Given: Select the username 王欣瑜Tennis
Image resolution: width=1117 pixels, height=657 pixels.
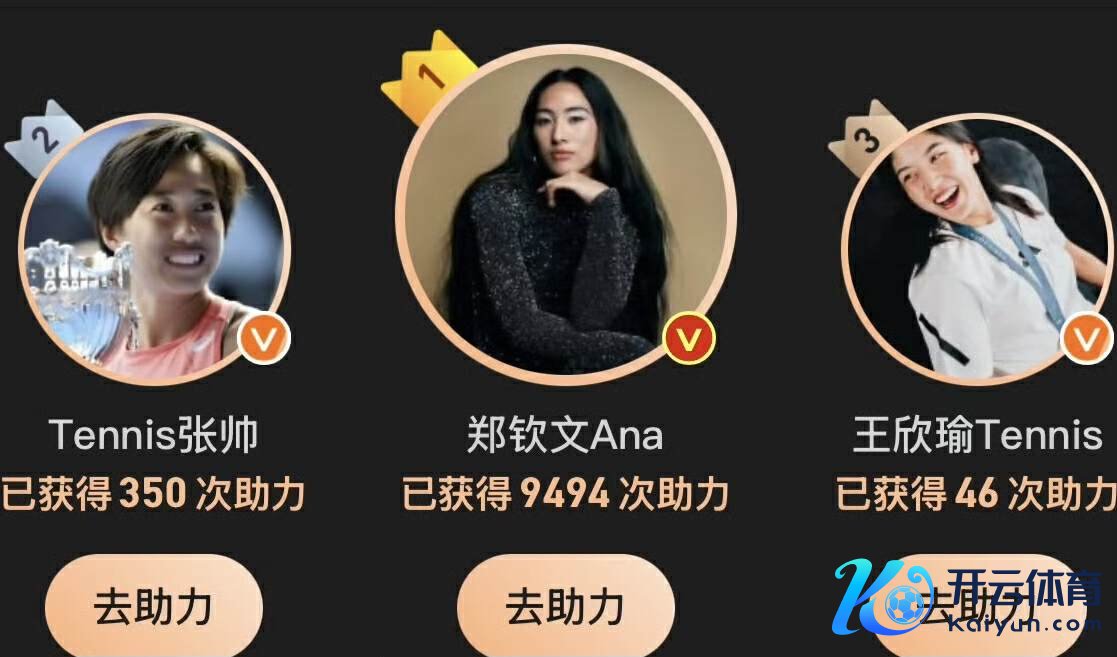Looking at the screenshot, I should (977, 435).
